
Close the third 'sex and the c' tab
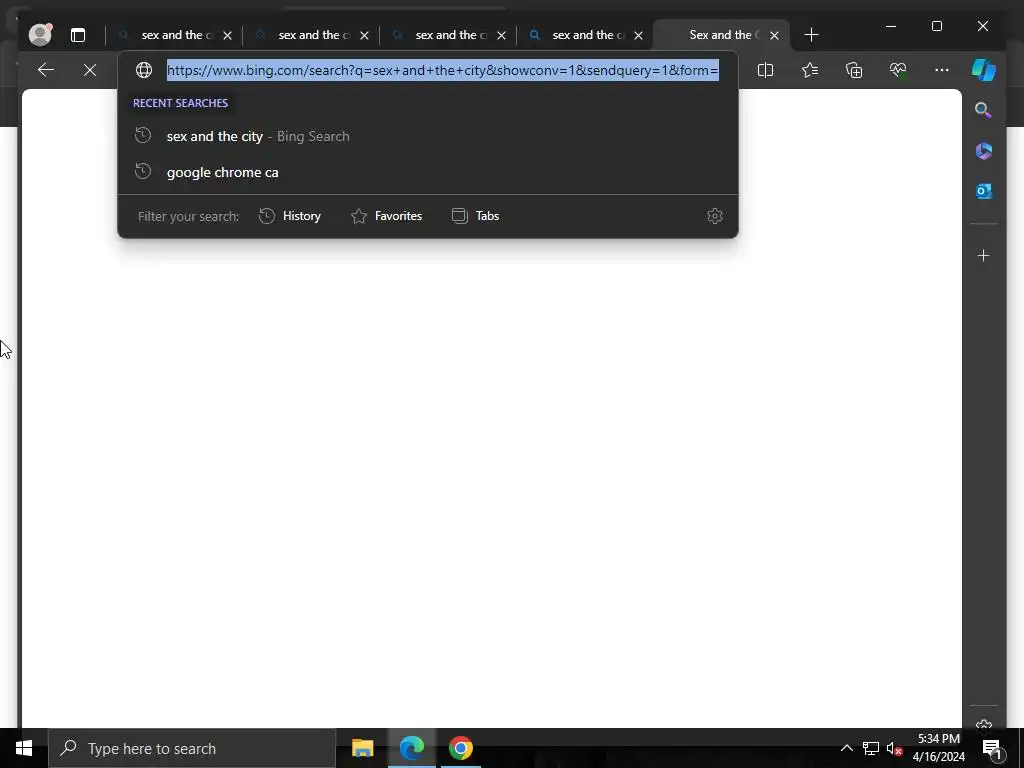click(x=502, y=36)
